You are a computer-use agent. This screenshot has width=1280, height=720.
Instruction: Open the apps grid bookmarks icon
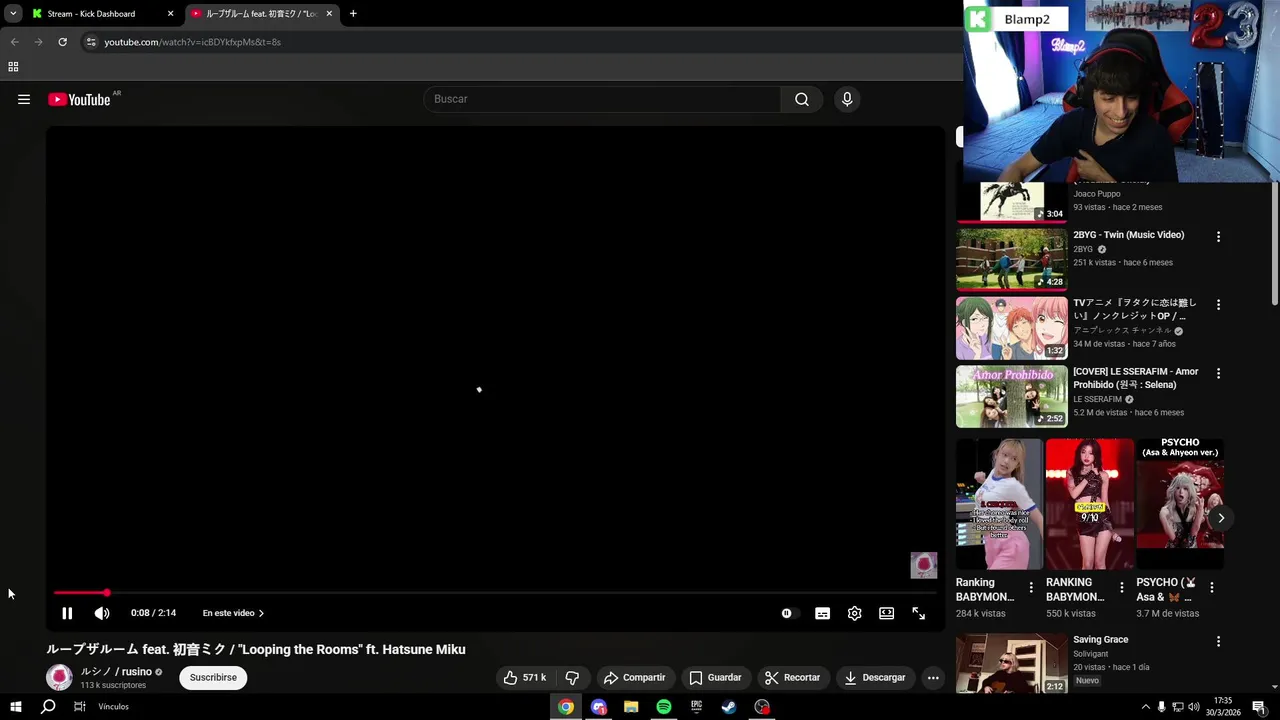(13, 67)
